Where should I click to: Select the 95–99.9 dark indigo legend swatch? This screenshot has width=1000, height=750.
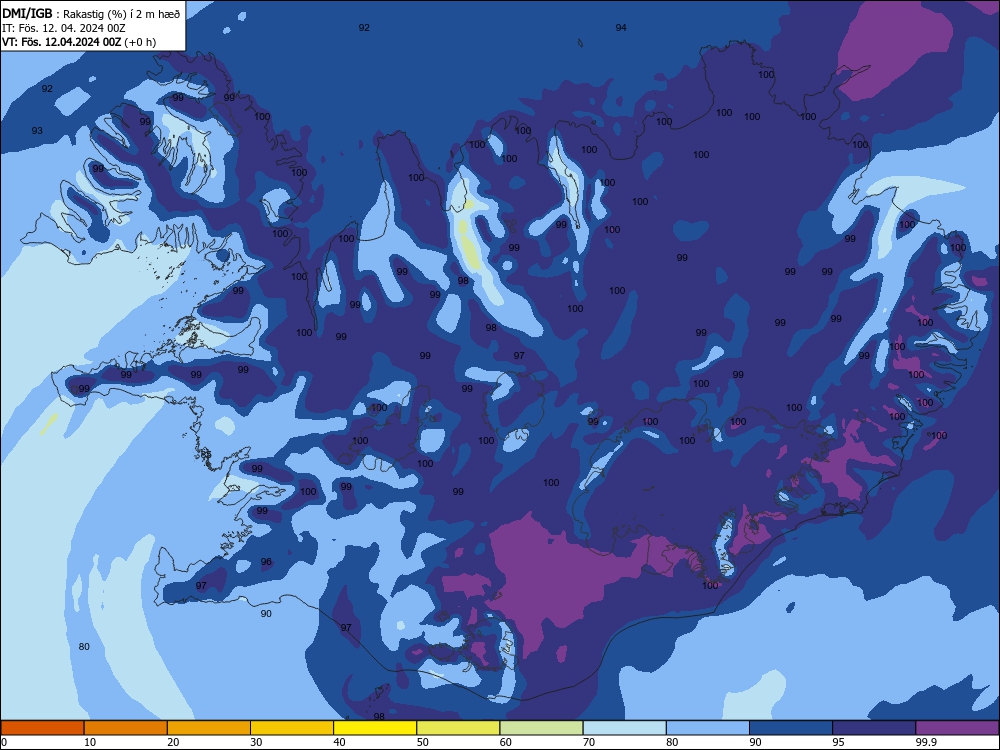[x=874, y=728]
